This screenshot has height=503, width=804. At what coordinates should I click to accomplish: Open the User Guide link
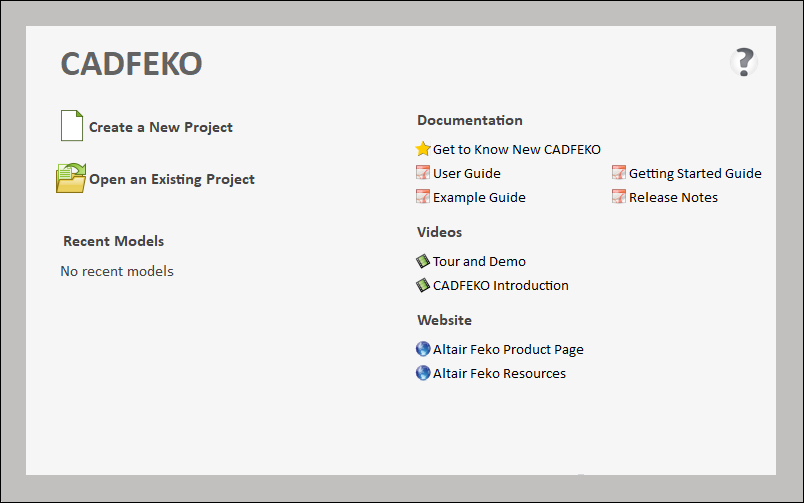(x=467, y=173)
